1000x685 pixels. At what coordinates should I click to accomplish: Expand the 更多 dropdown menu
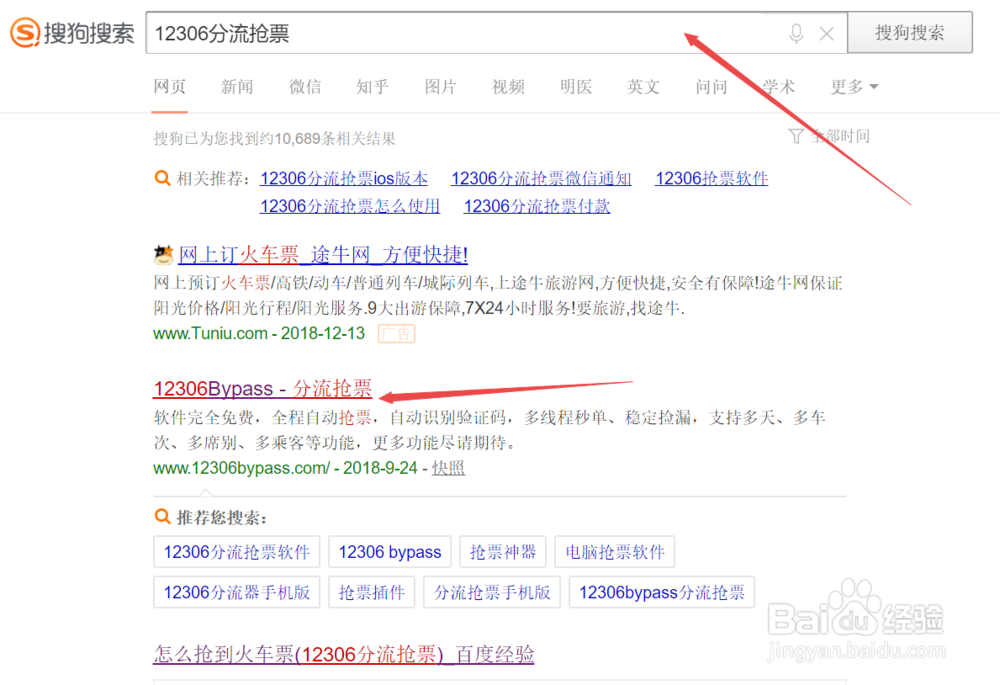point(854,87)
